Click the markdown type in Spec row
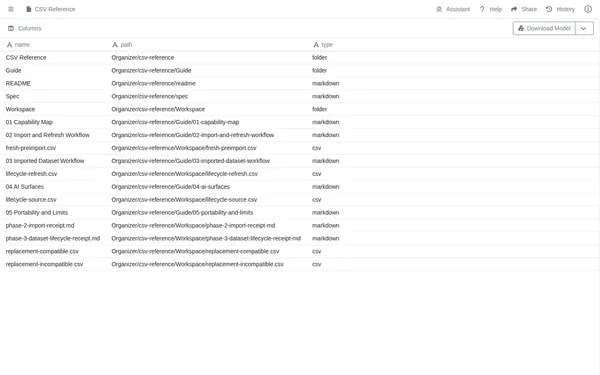Viewport: 600px width, 375px height. point(326,96)
